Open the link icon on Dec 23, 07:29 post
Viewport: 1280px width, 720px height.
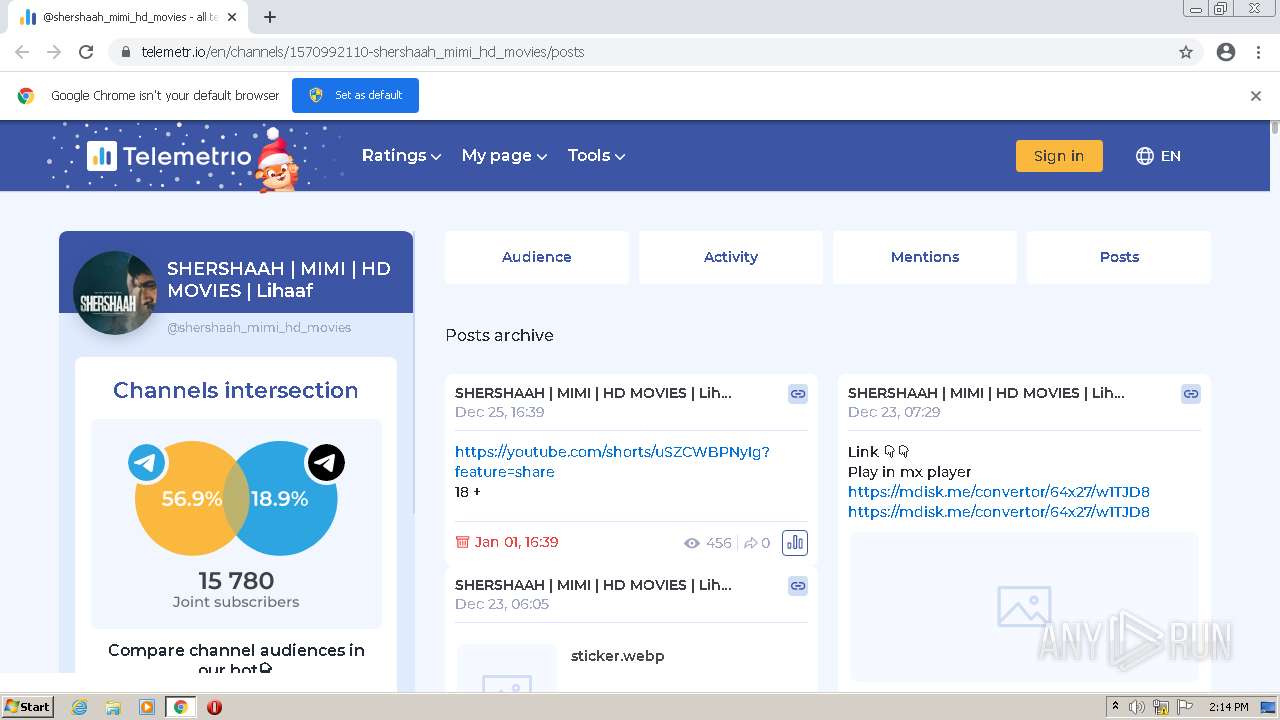(1191, 394)
